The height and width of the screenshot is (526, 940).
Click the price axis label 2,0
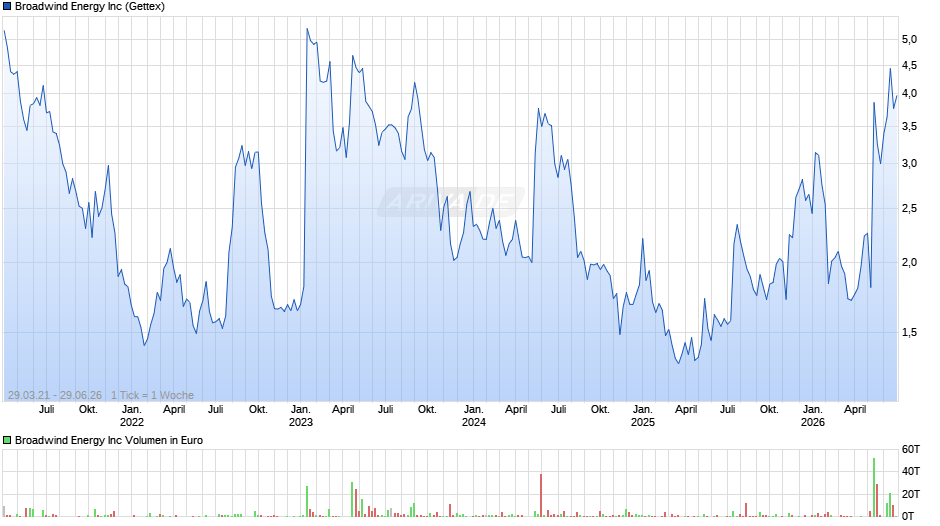click(x=909, y=263)
